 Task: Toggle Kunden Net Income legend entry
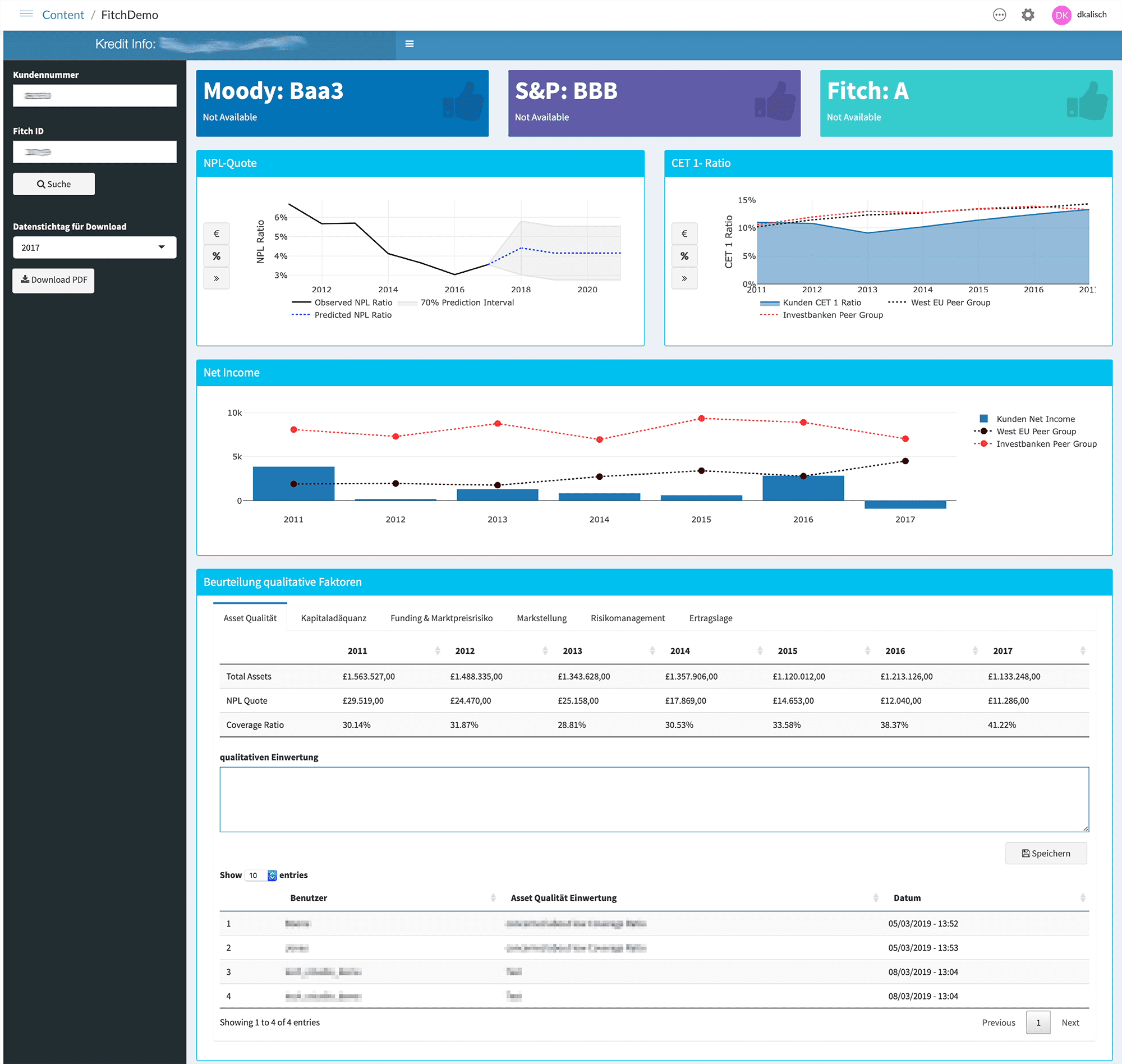tap(1027, 419)
